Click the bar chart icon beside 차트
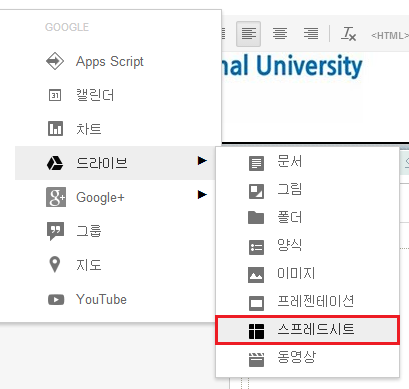This screenshot has height=389, width=409. (x=55, y=129)
